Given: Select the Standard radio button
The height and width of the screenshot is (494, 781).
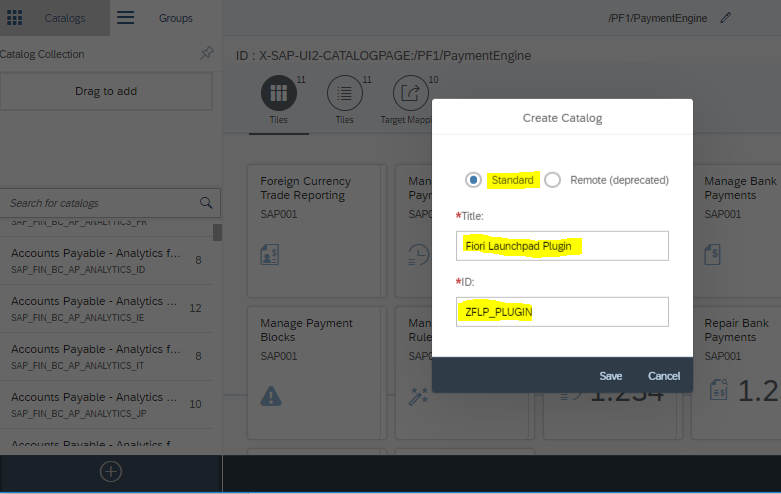Looking at the screenshot, I should point(473,180).
